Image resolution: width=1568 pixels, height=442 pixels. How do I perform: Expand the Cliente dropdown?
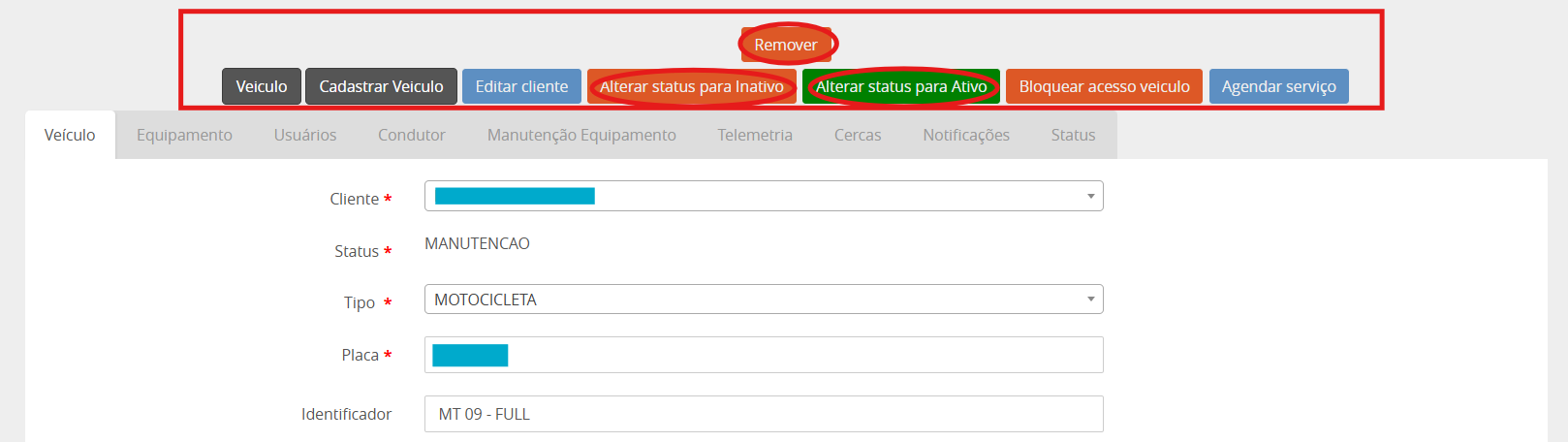click(x=764, y=196)
